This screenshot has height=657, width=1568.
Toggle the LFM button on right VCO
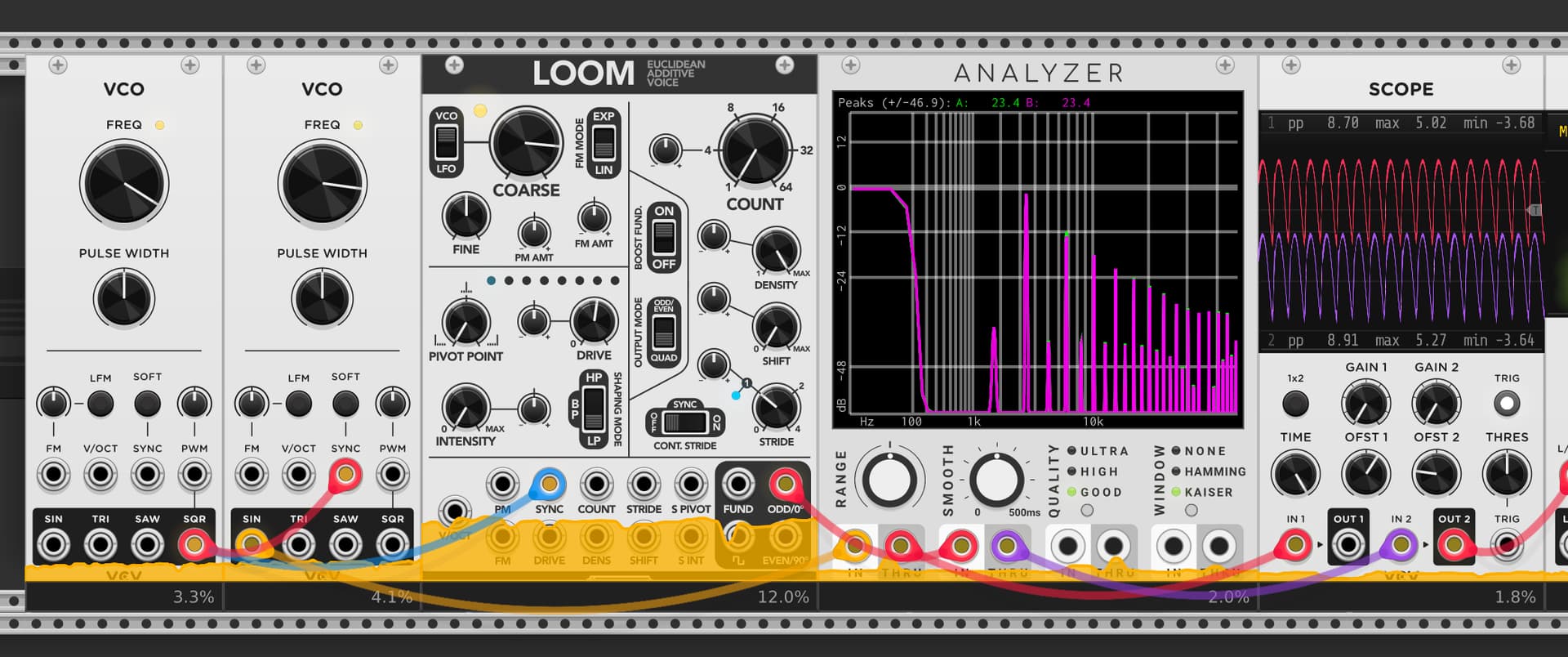[299, 403]
